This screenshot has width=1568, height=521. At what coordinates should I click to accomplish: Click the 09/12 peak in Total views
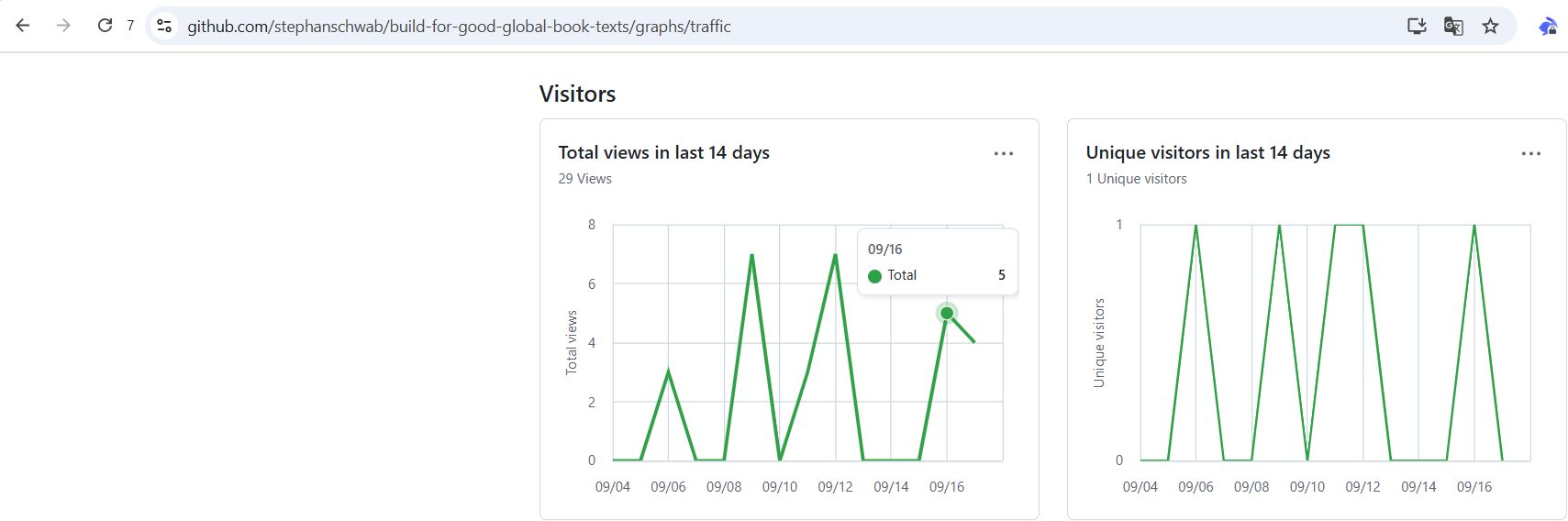click(836, 255)
